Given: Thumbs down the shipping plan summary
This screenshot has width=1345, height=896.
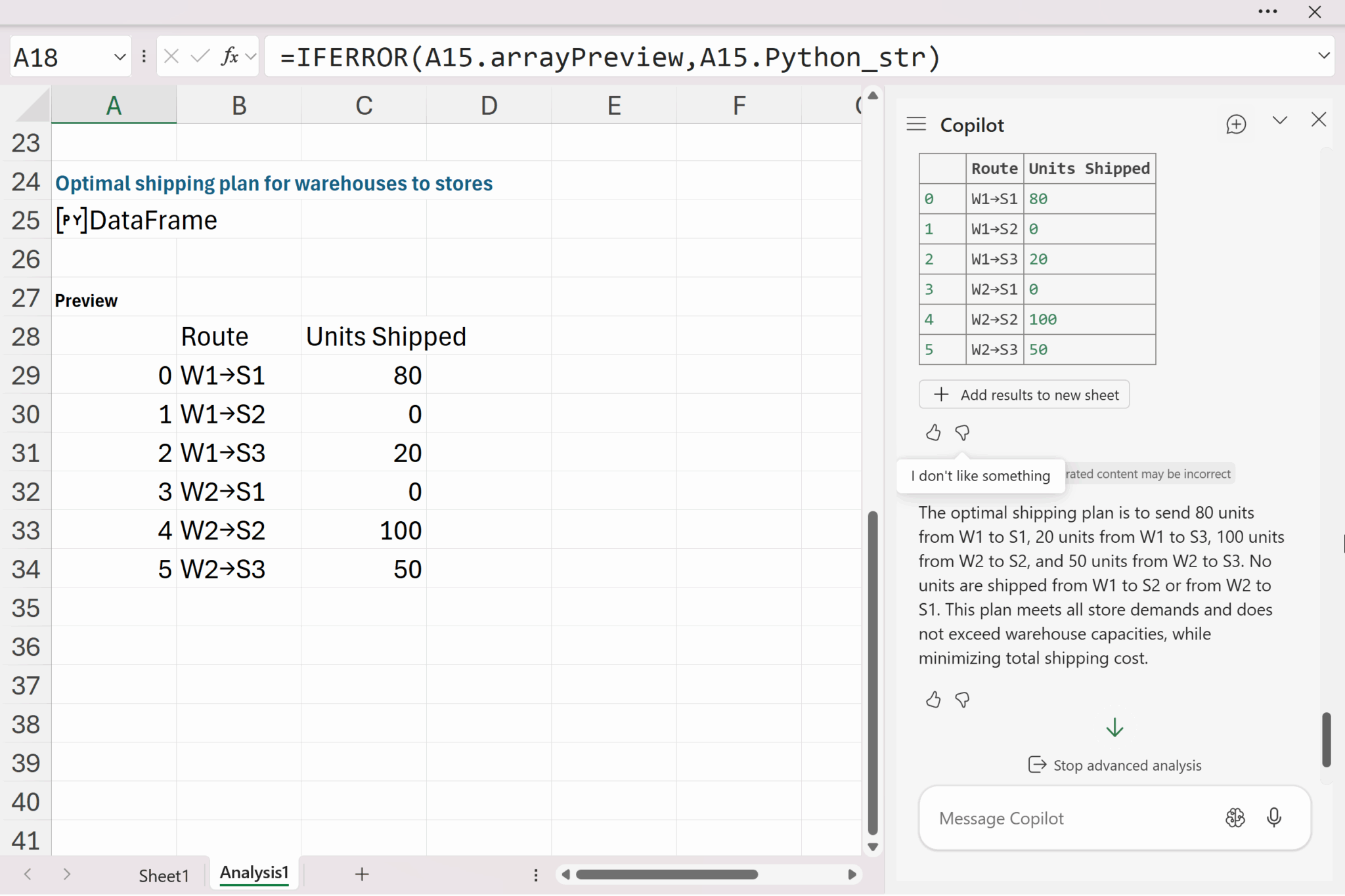Looking at the screenshot, I should pyautogui.click(x=962, y=700).
